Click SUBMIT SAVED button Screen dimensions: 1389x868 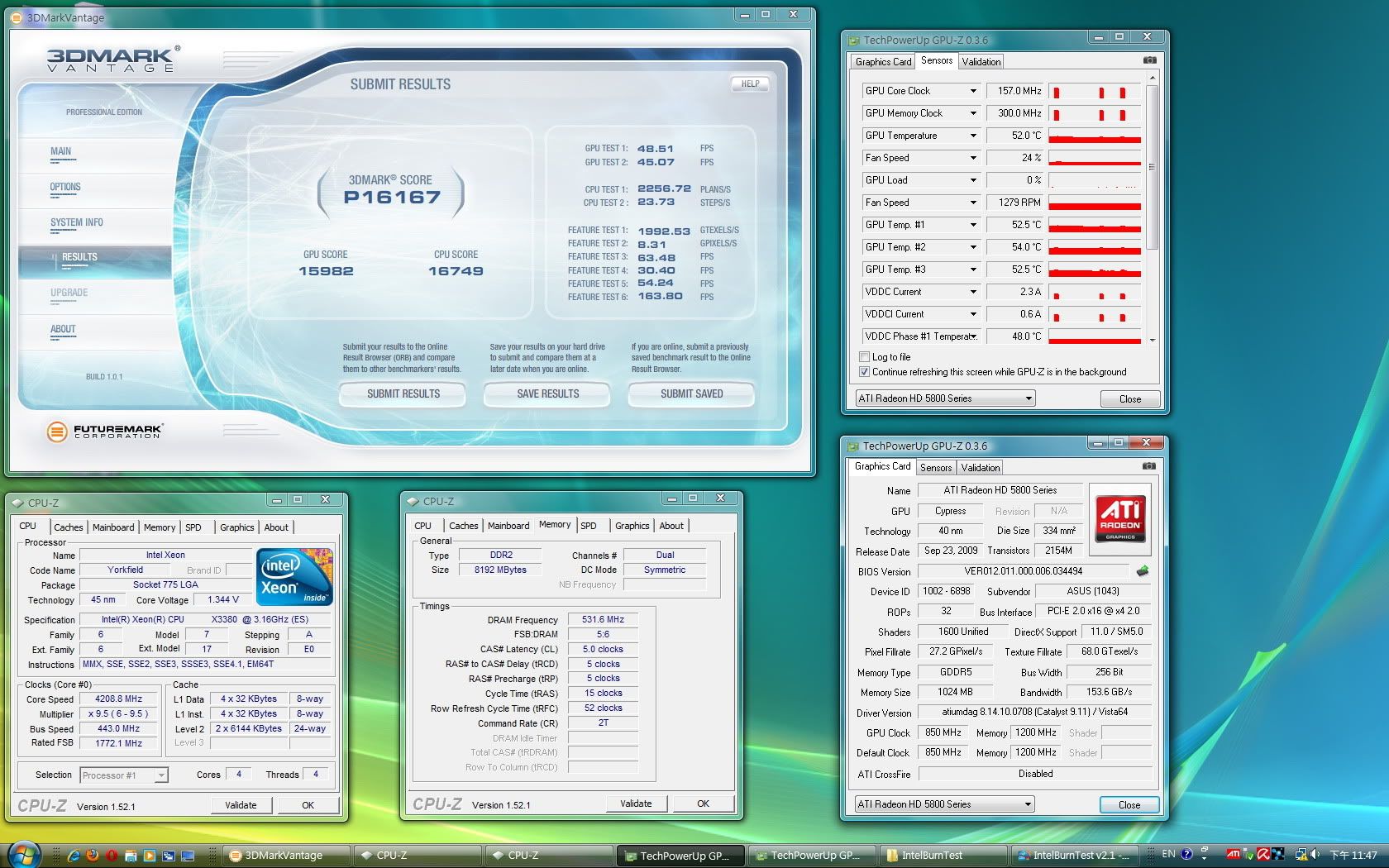691,394
